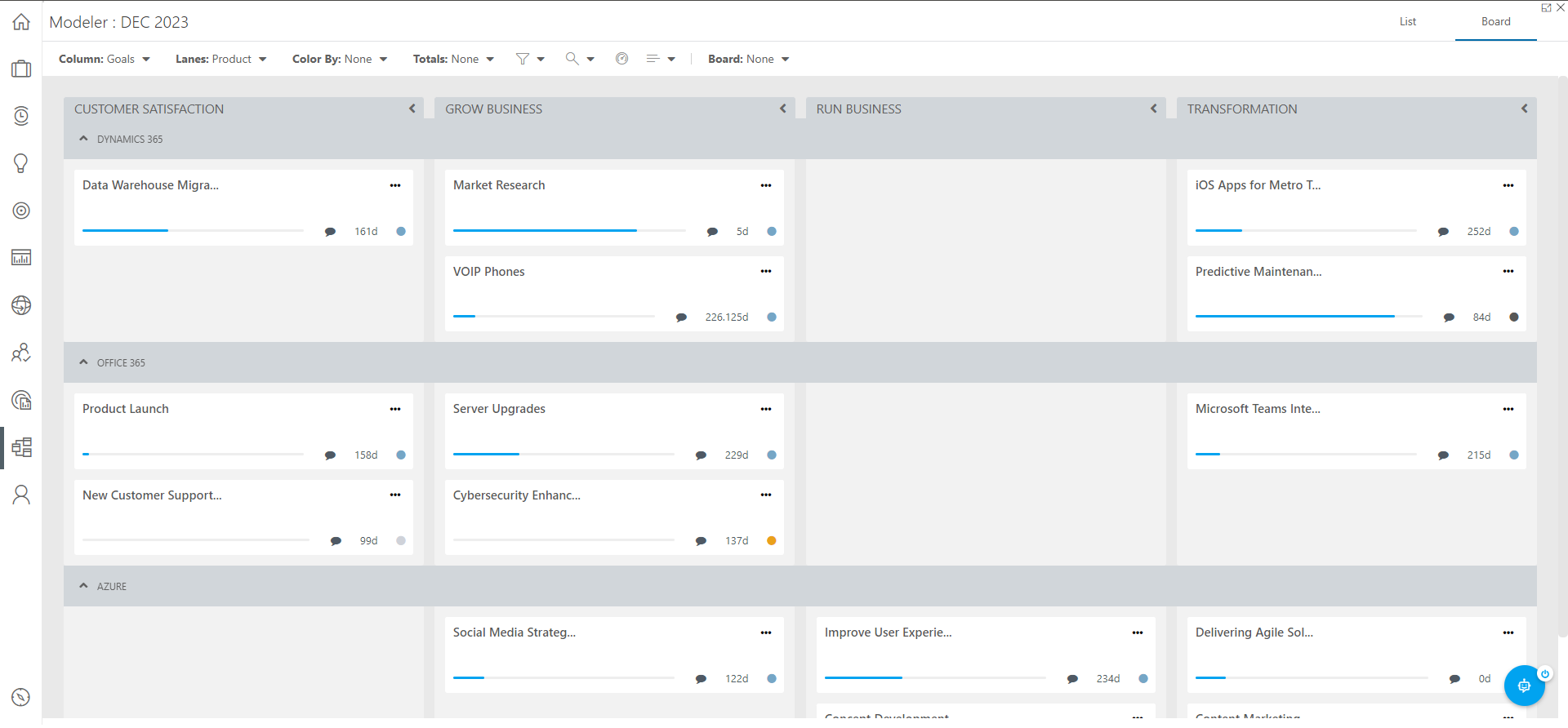Open the Modeler board sidebar icon
The height and width of the screenshot is (728, 1568).
tap(21, 447)
